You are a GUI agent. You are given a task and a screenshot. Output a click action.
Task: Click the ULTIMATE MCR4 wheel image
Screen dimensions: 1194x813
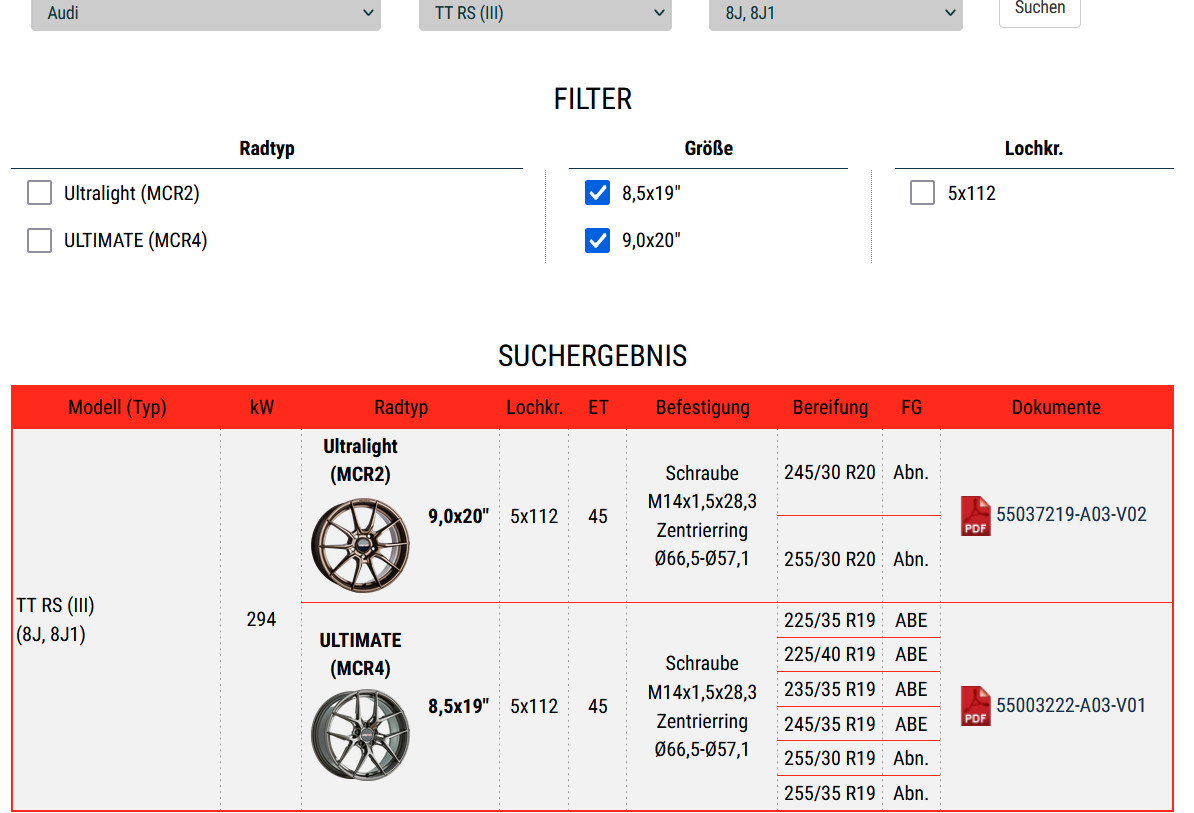[x=360, y=735]
